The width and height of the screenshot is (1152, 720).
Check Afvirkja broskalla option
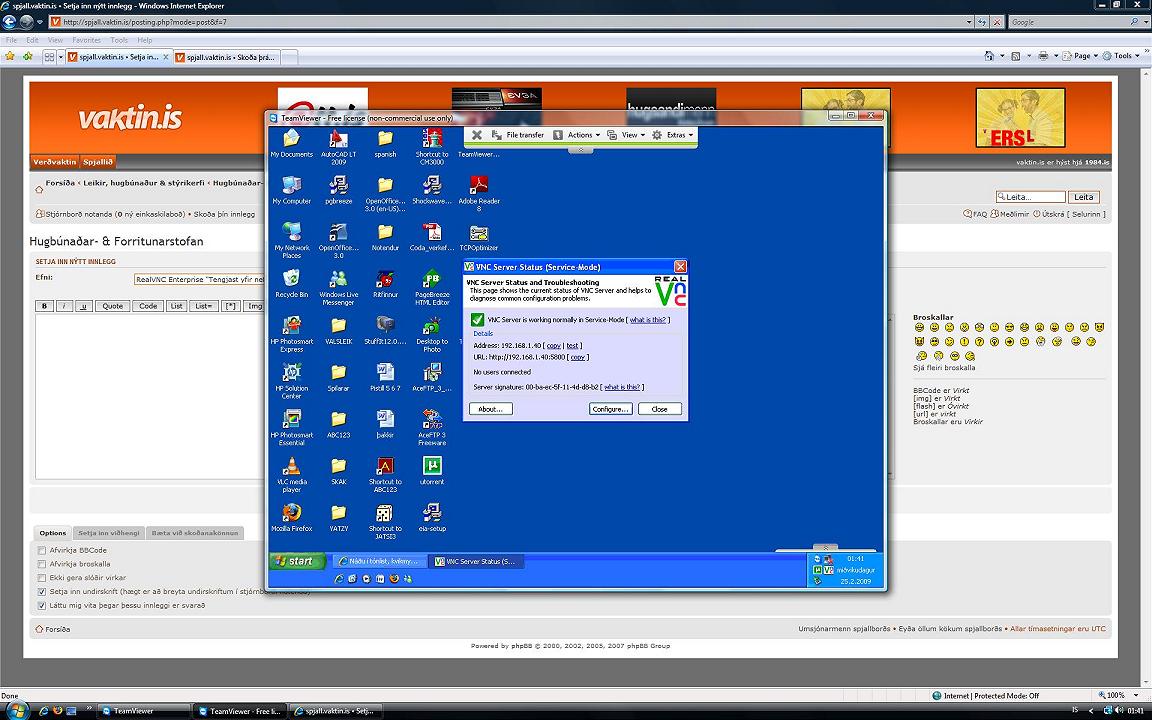tap(41, 562)
